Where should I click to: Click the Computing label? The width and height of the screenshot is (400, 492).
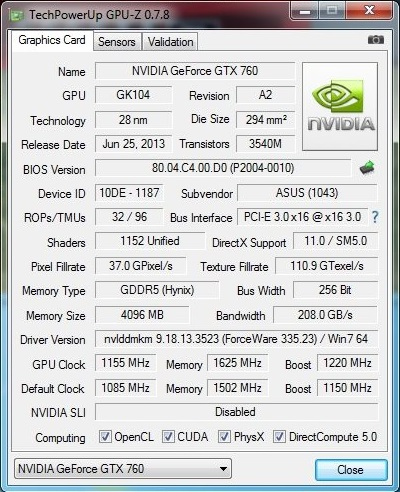point(60,438)
